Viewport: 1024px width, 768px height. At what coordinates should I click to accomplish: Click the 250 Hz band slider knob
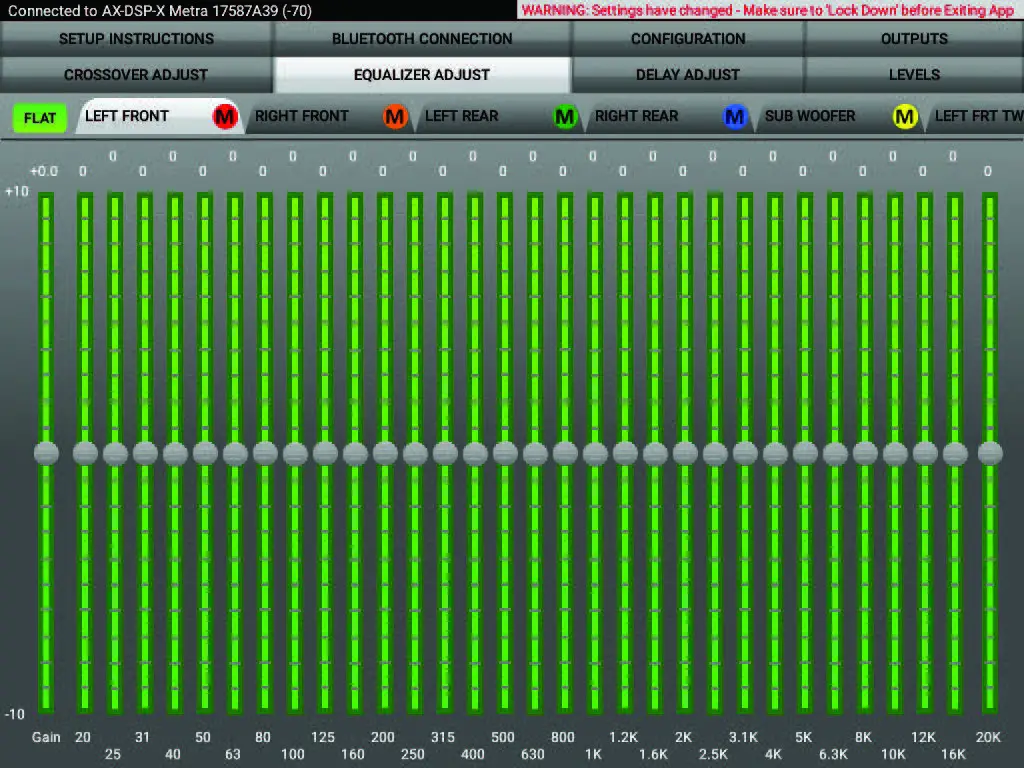415,453
